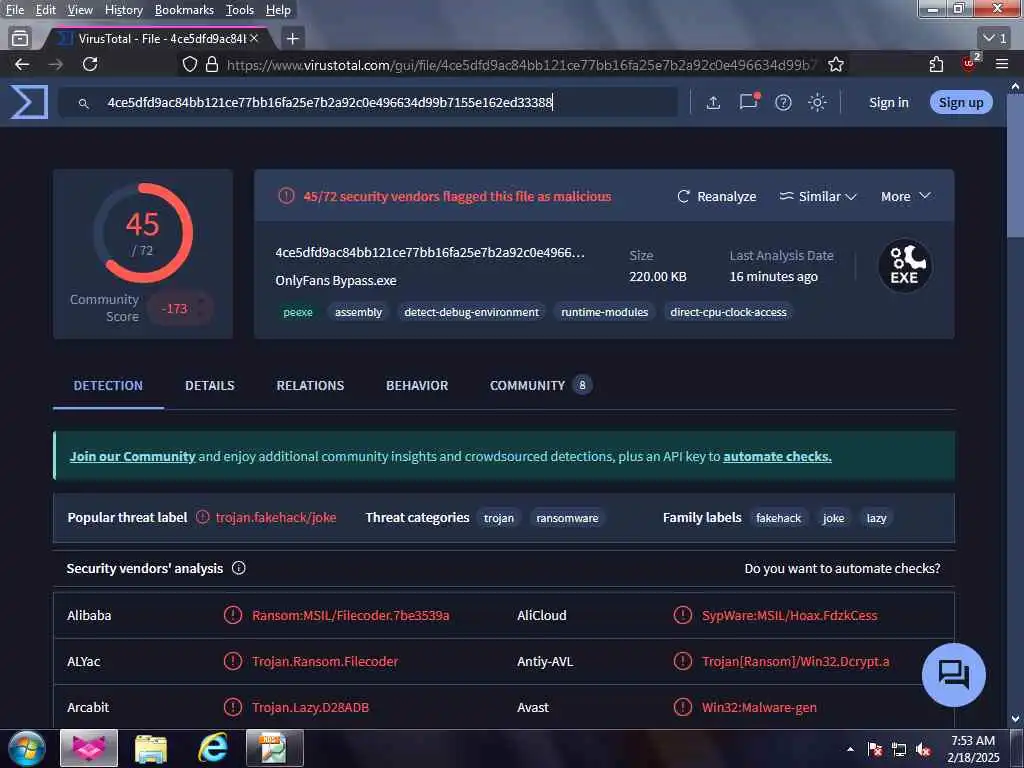The image size is (1024, 768).
Task: Select the DETECTION tab
Action: pyautogui.click(x=108, y=385)
